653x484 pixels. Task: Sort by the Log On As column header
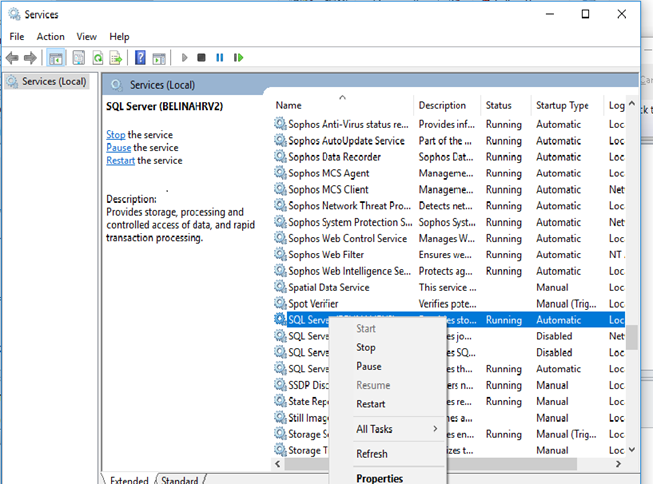[x=616, y=105]
